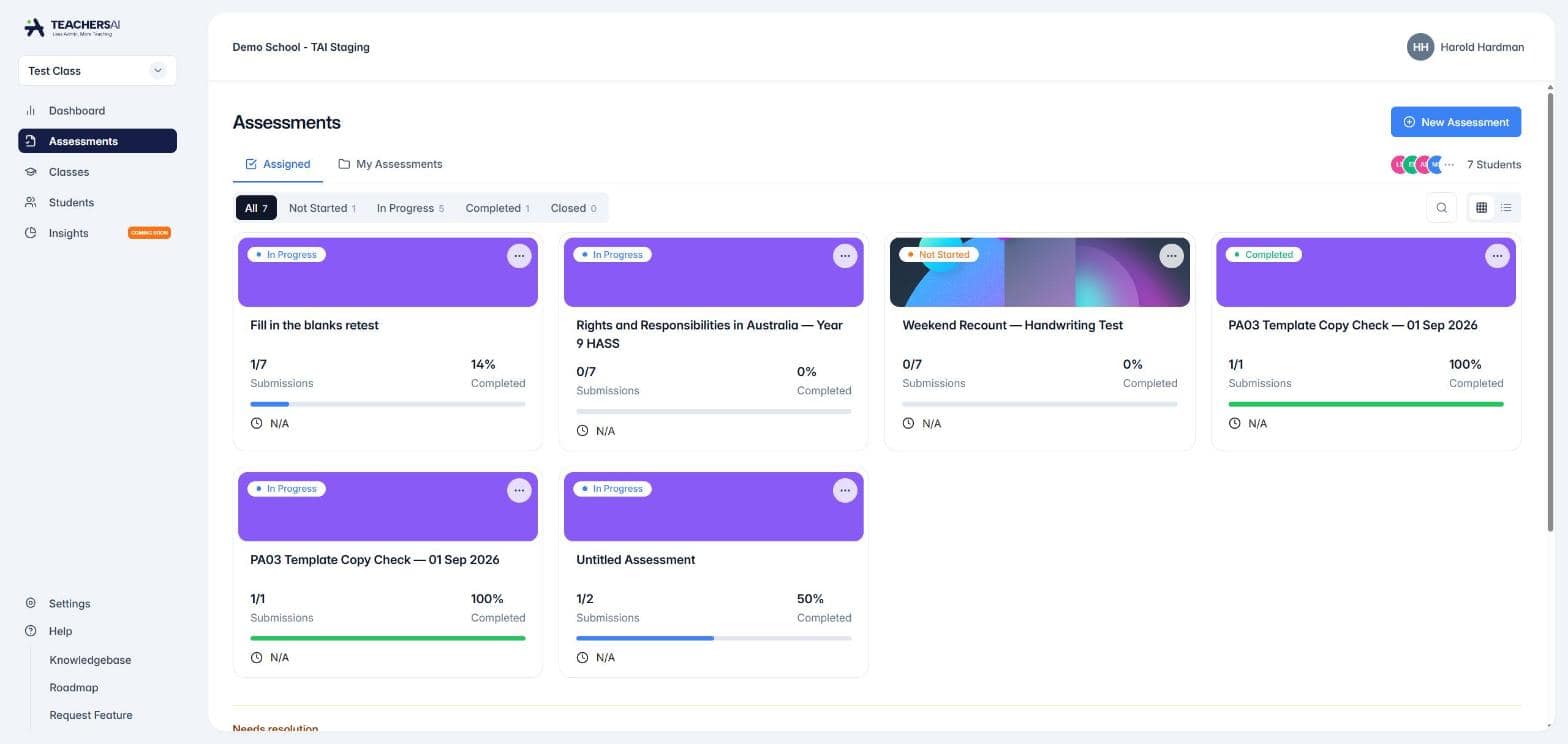Click the page's vertical scrollbar
1568x744 pixels.
(x=1551, y=310)
